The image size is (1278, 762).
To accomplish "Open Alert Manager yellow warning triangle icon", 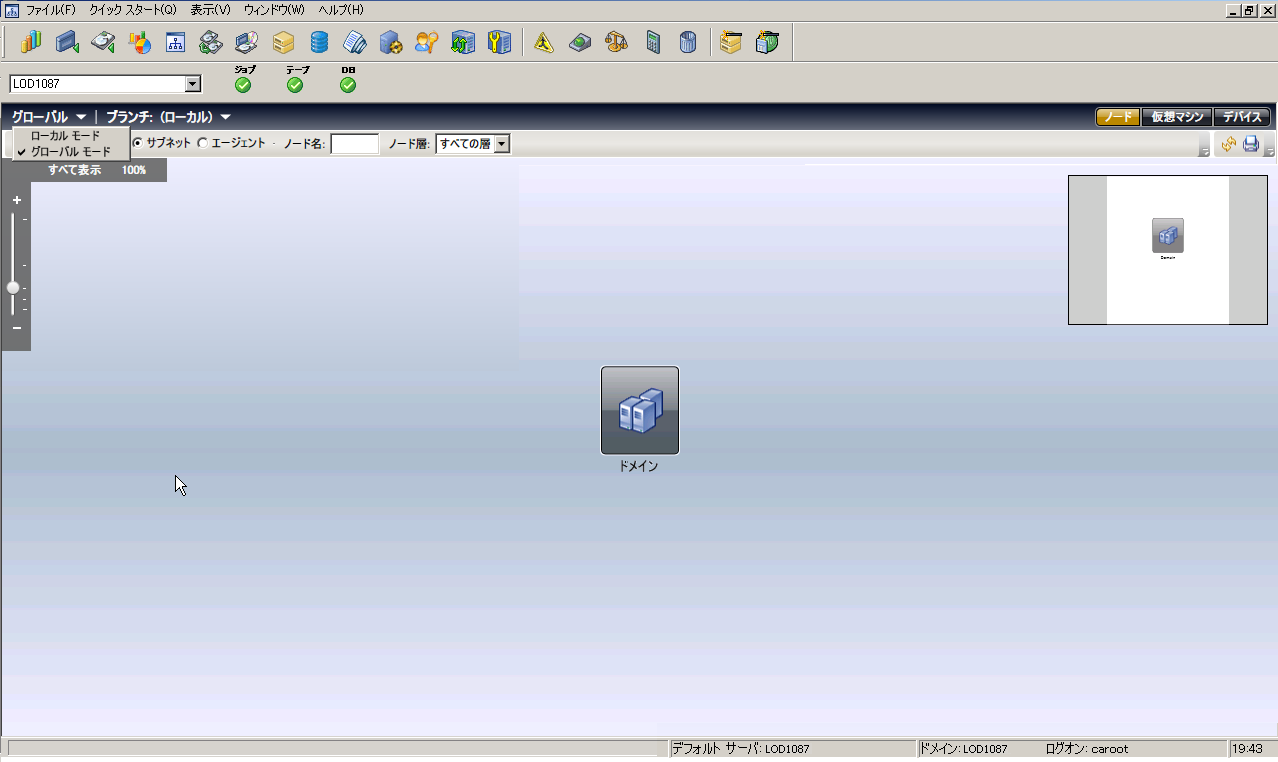I will pyautogui.click(x=544, y=43).
